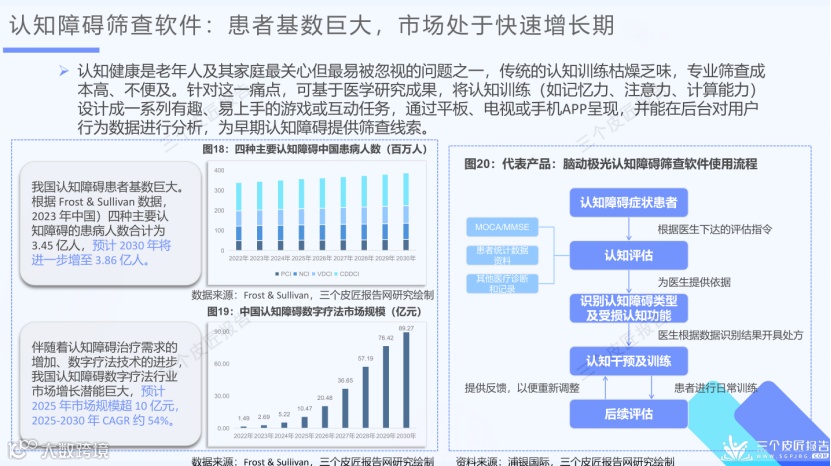
Task: Click the 200 y-axis label in 图18
Action: 219,210
